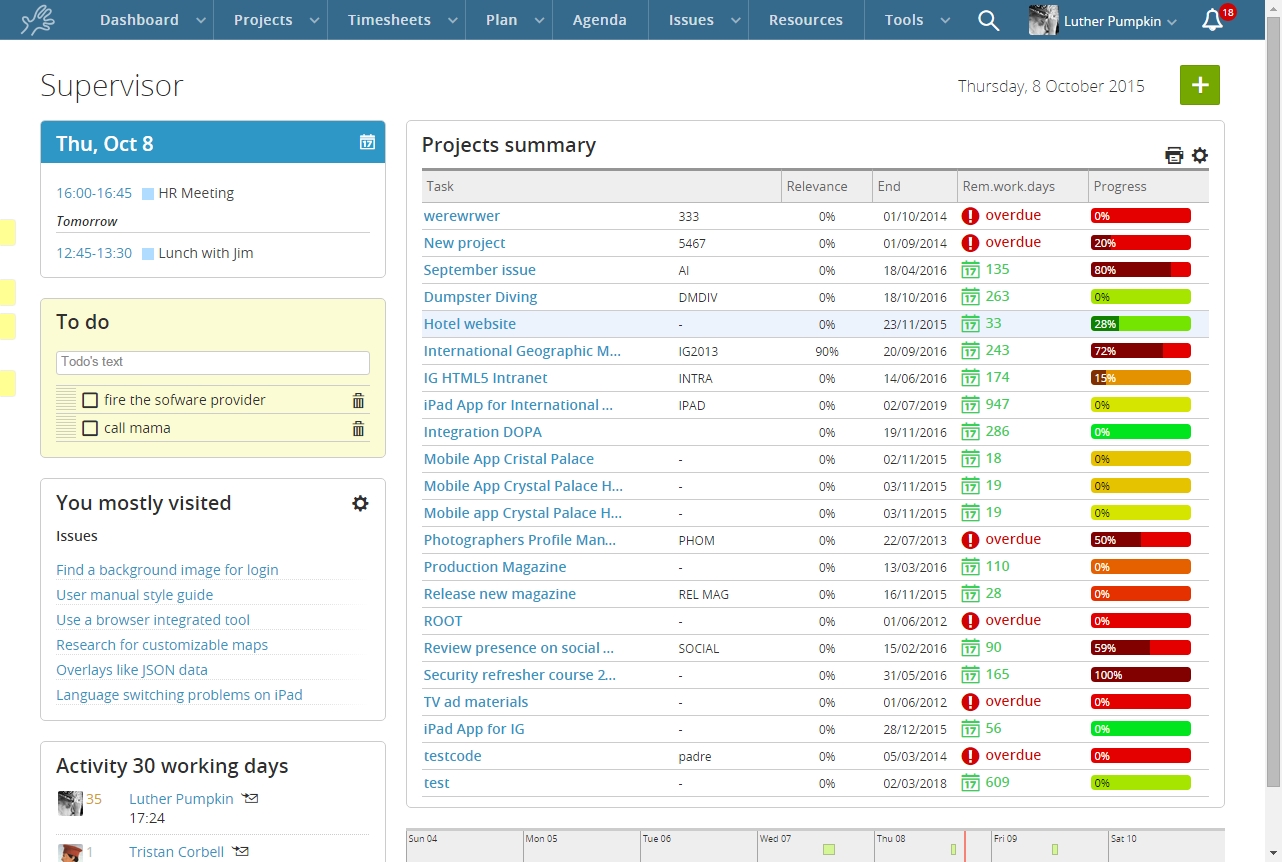
Task: Open the Tools dropdown menu
Action: click(x=903, y=20)
